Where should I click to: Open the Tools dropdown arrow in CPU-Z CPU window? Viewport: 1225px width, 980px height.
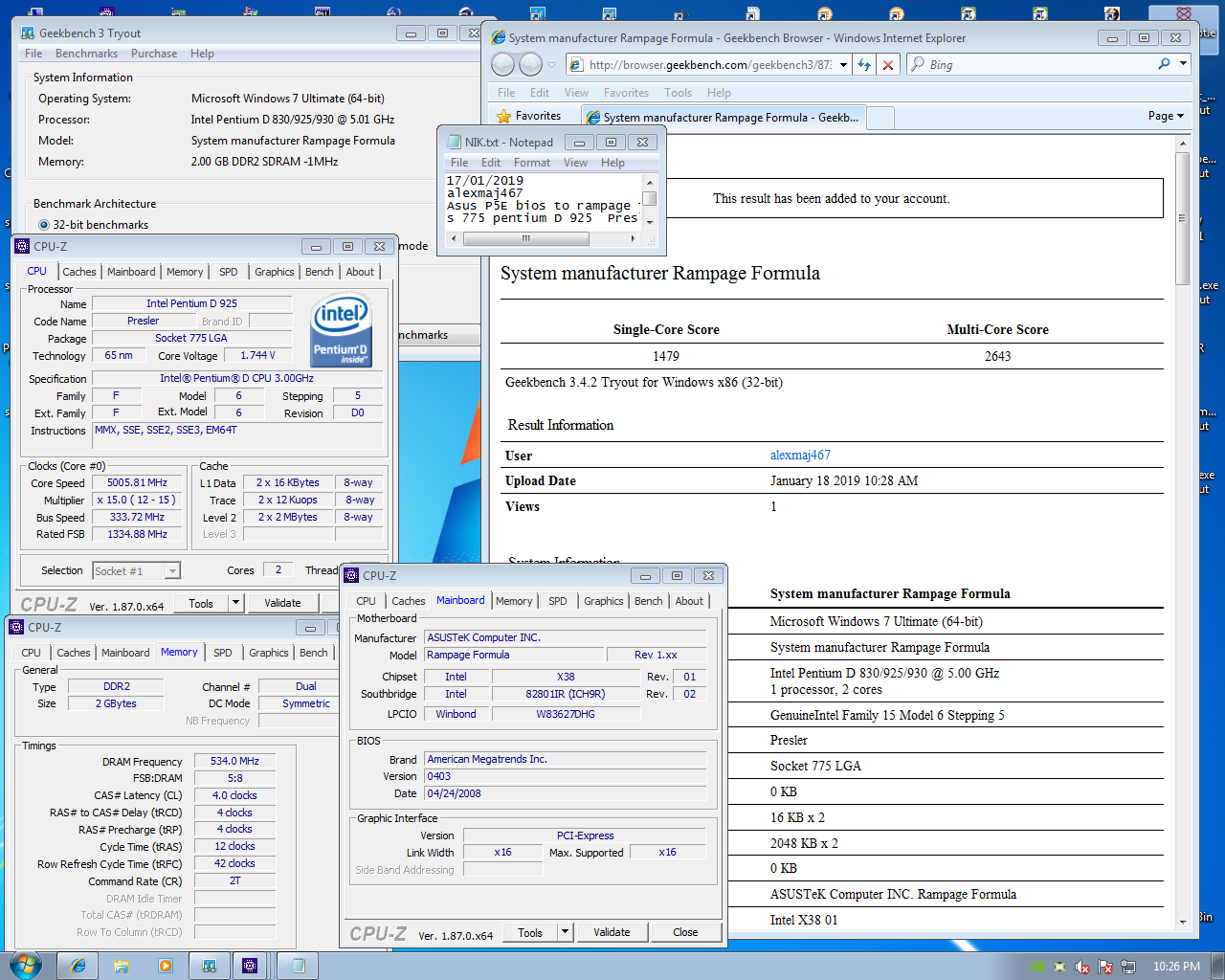235,603
